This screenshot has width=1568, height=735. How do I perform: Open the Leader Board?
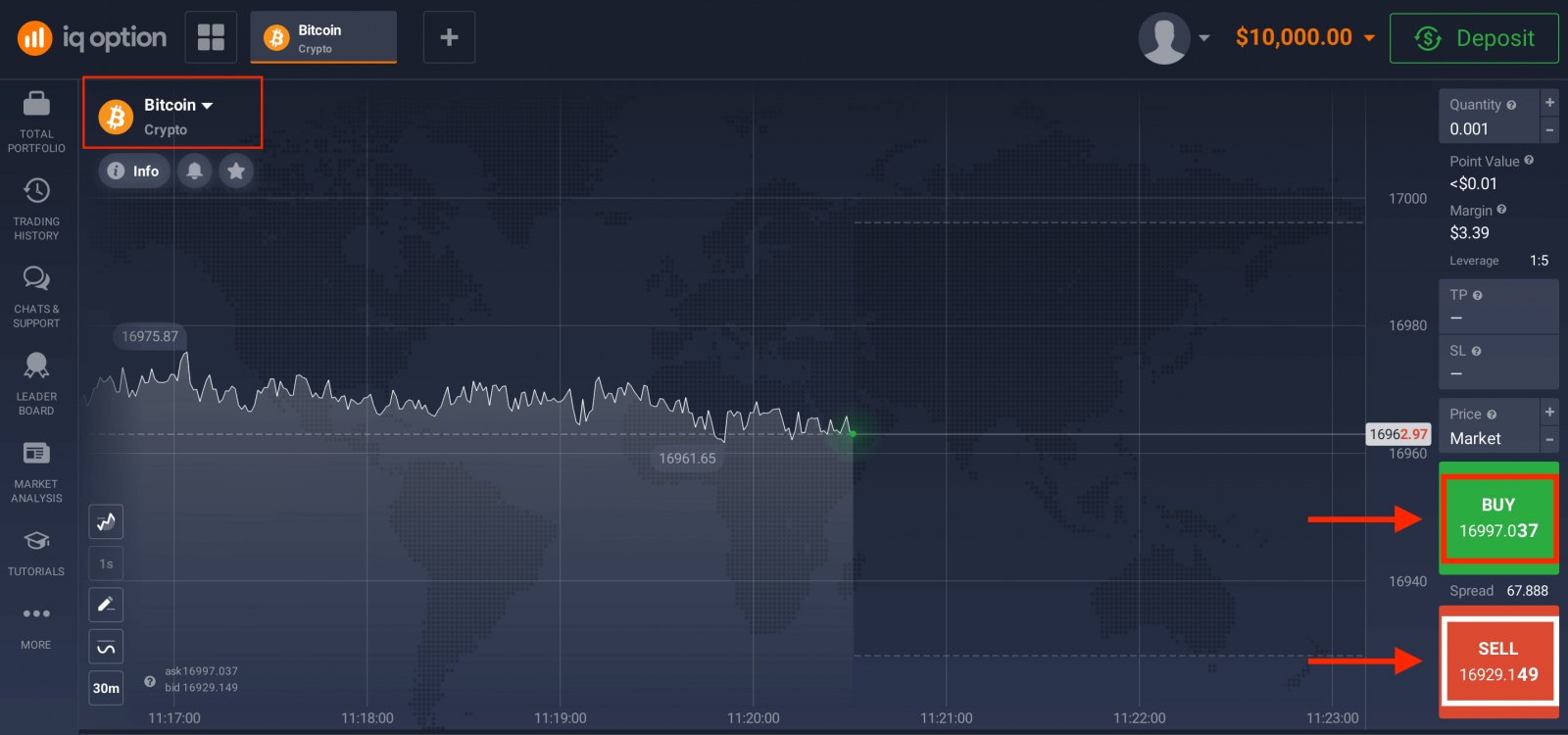pos(36,384)
